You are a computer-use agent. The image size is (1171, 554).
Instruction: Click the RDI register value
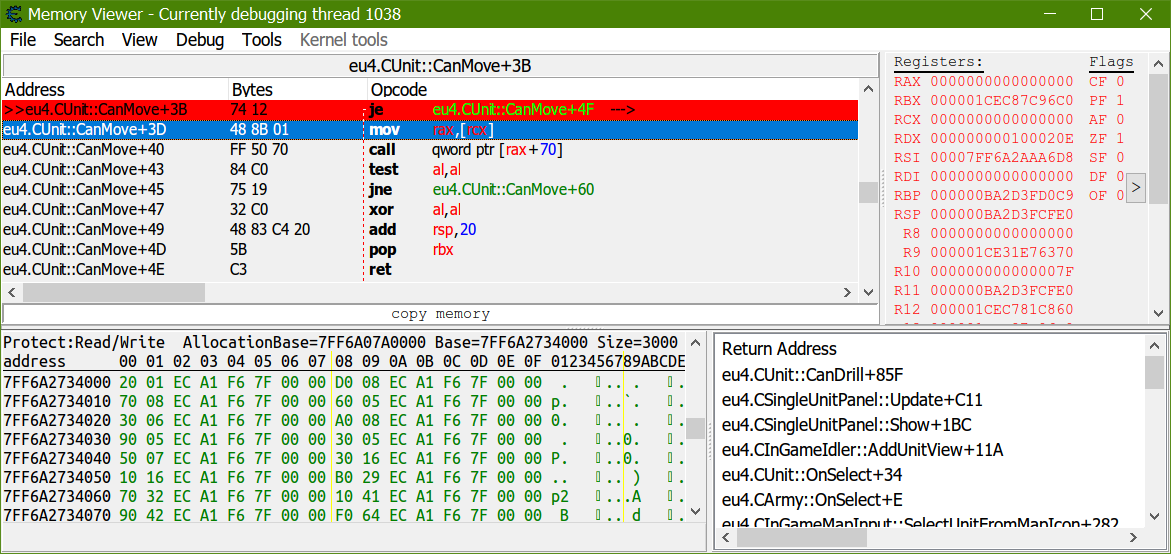pyautogui.click(x=1001, y=177)
